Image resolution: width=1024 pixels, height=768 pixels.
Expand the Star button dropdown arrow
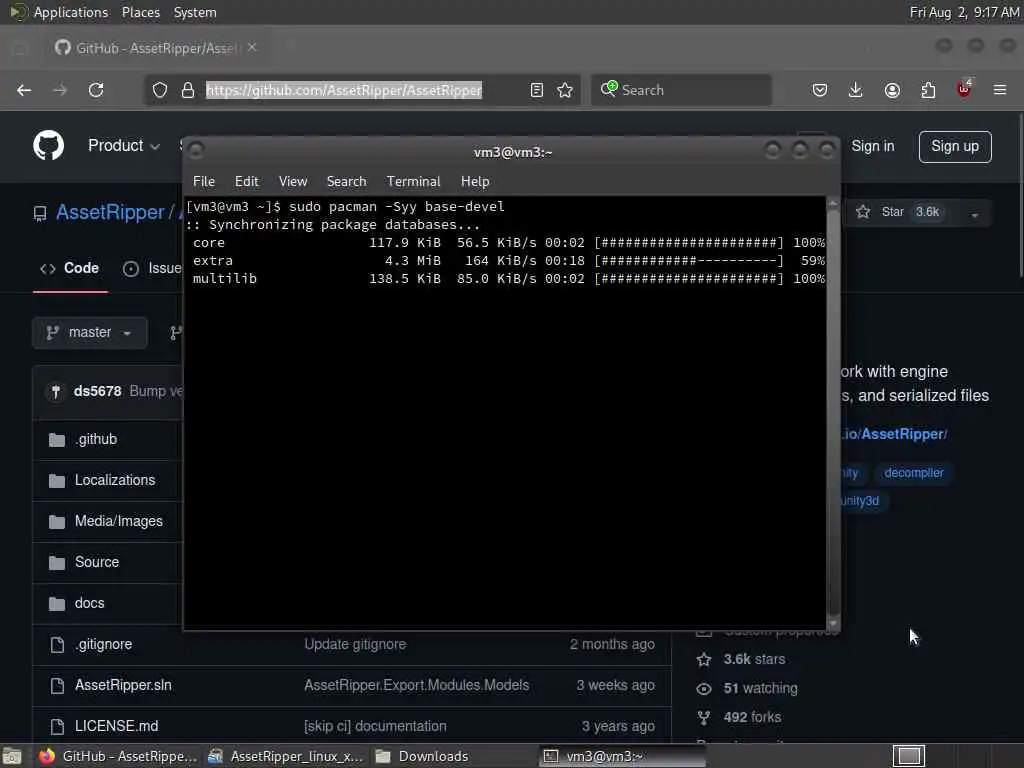click(x=974, y=214)
